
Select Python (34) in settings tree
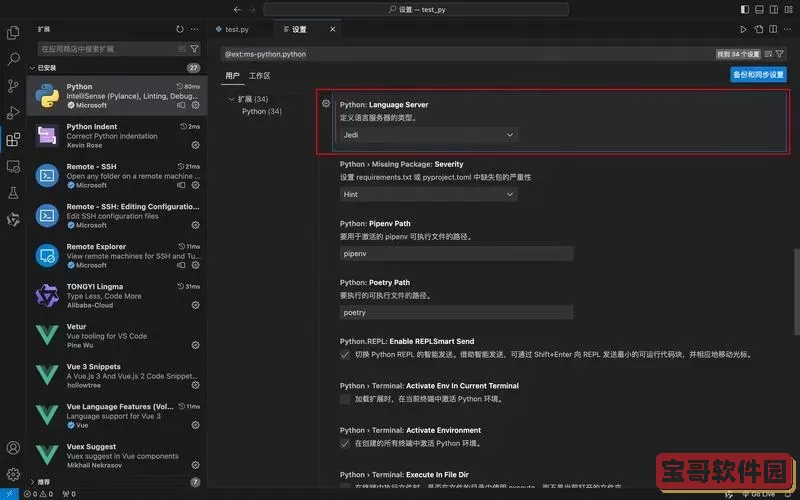click(x=262, y=111)
